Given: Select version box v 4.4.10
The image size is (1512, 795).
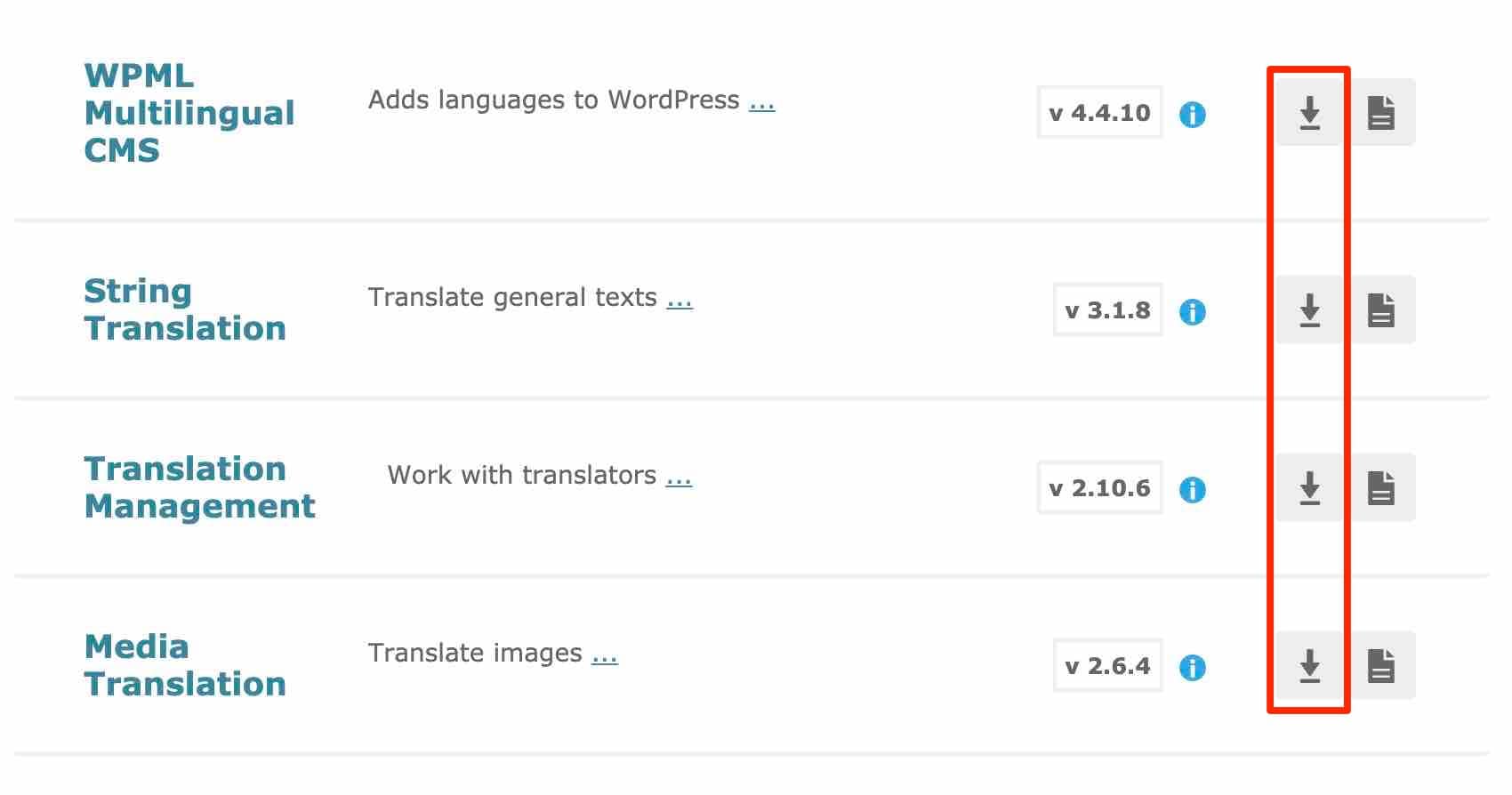Looking at the screenshot, I should [1099, 112].
